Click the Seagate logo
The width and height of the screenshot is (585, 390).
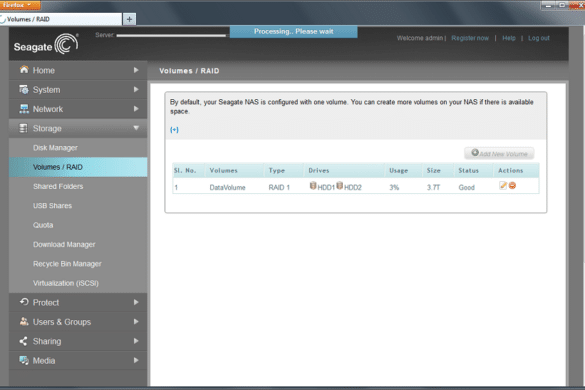point(46,44)
